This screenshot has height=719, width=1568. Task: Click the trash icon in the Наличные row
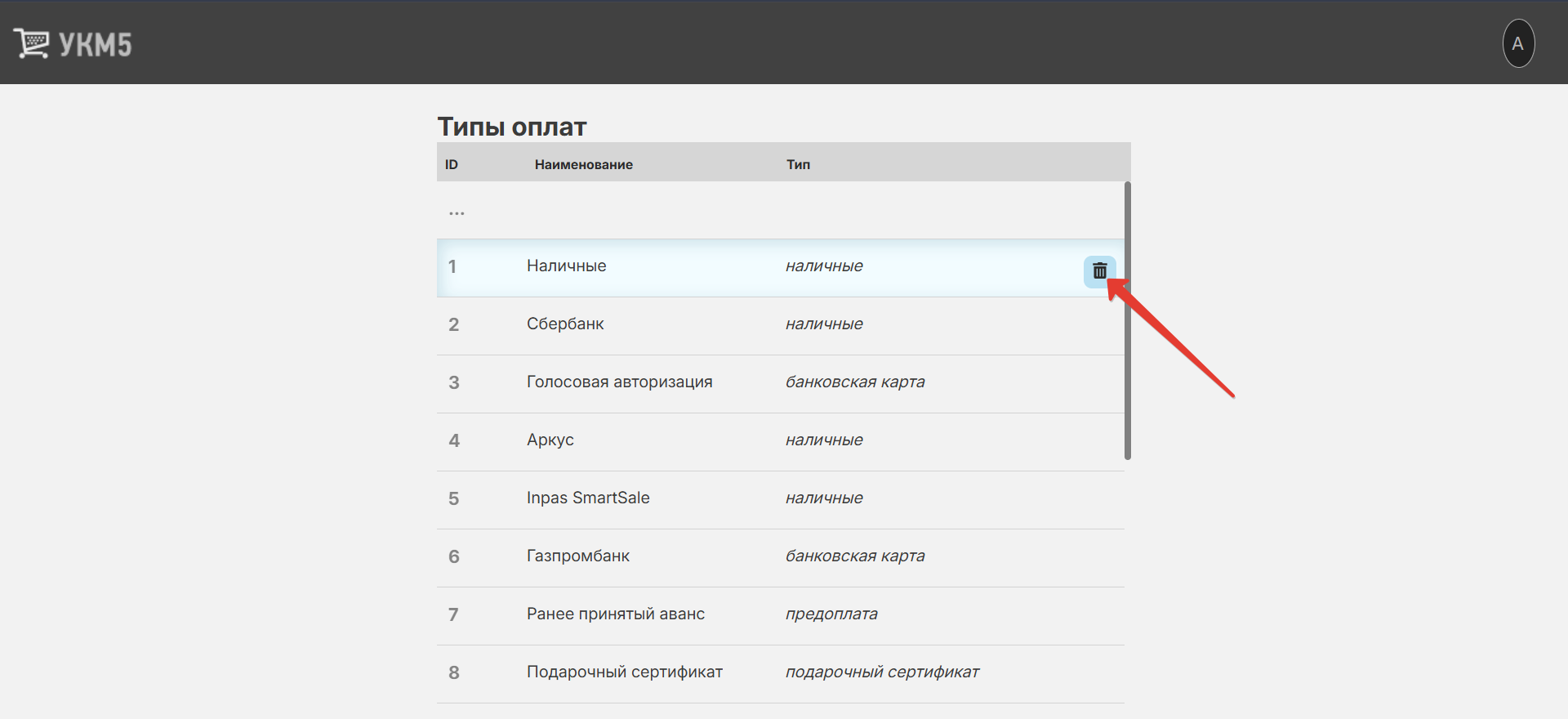[1099, 271]
